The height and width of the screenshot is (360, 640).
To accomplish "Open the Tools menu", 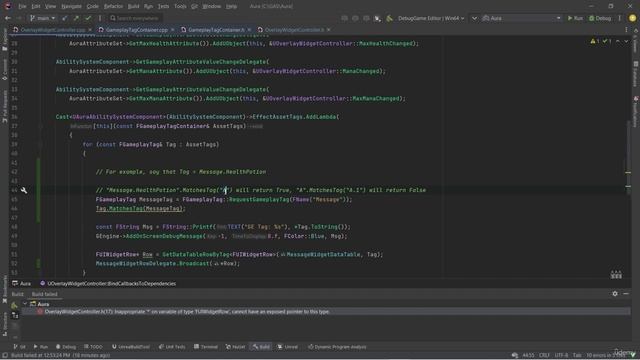I will click(180, 7).
